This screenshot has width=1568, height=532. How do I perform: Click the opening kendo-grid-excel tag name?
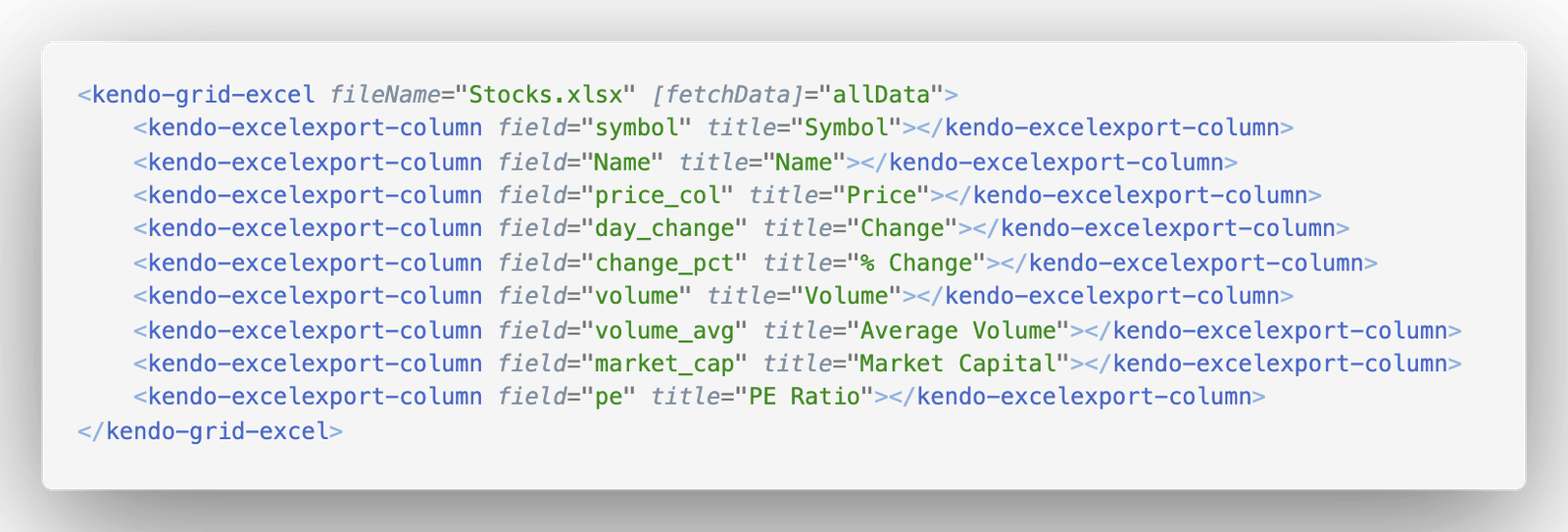tap(204, 95)
